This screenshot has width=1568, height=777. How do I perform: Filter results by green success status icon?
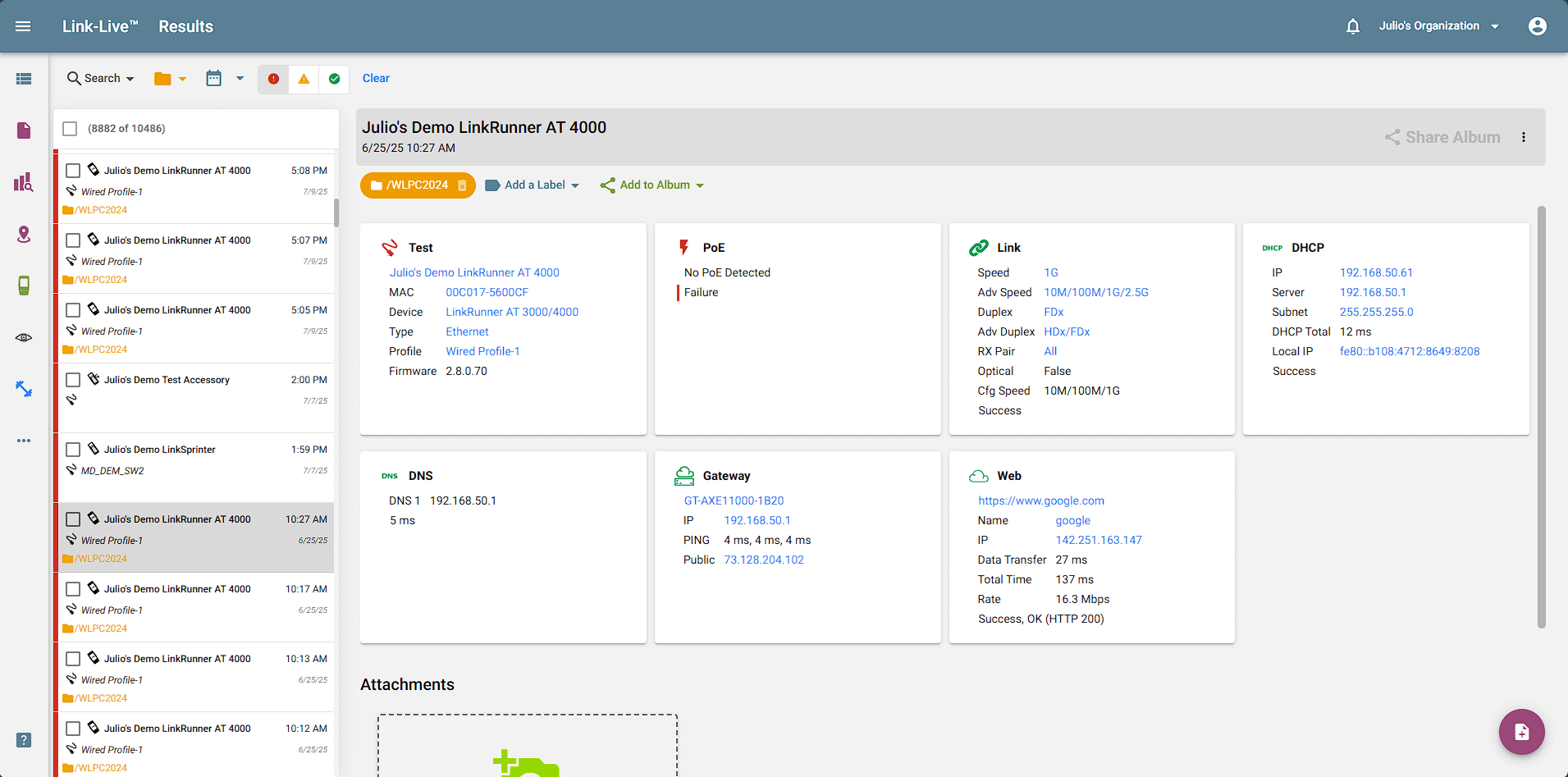pos(334,79)
